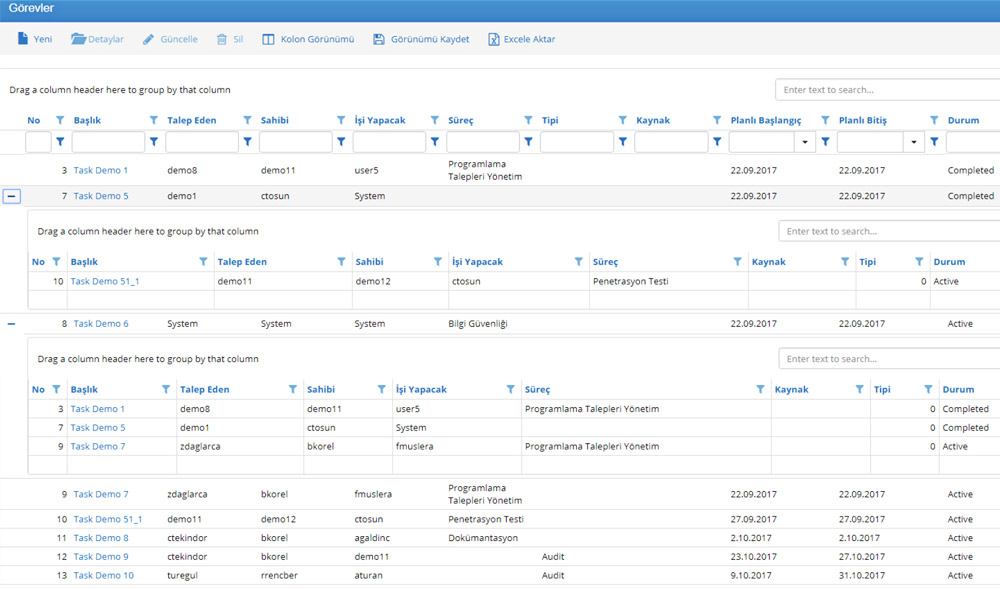
Task: Sort by Talep Eden column header
Action: (191, 120)
